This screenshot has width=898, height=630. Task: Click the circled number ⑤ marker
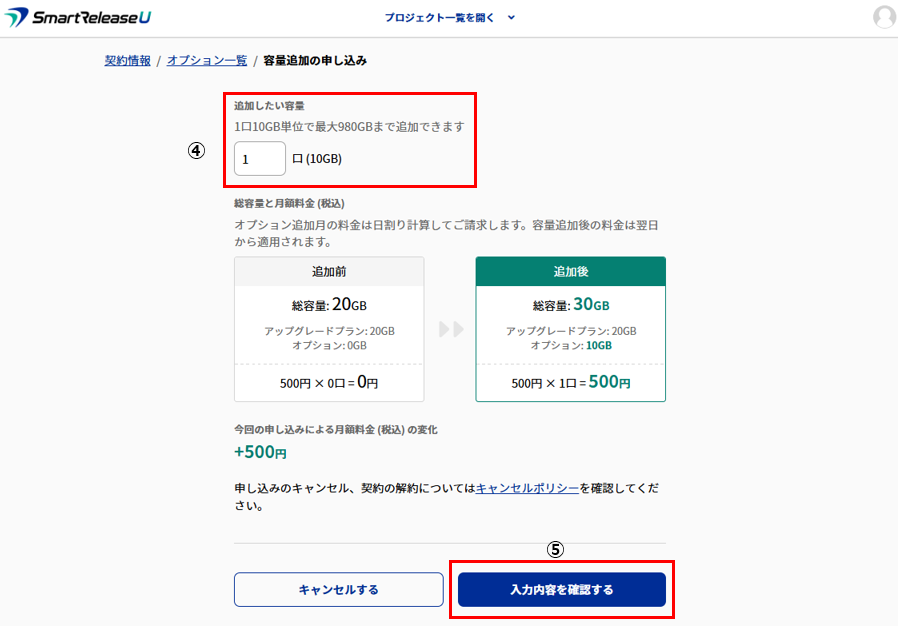555,549
